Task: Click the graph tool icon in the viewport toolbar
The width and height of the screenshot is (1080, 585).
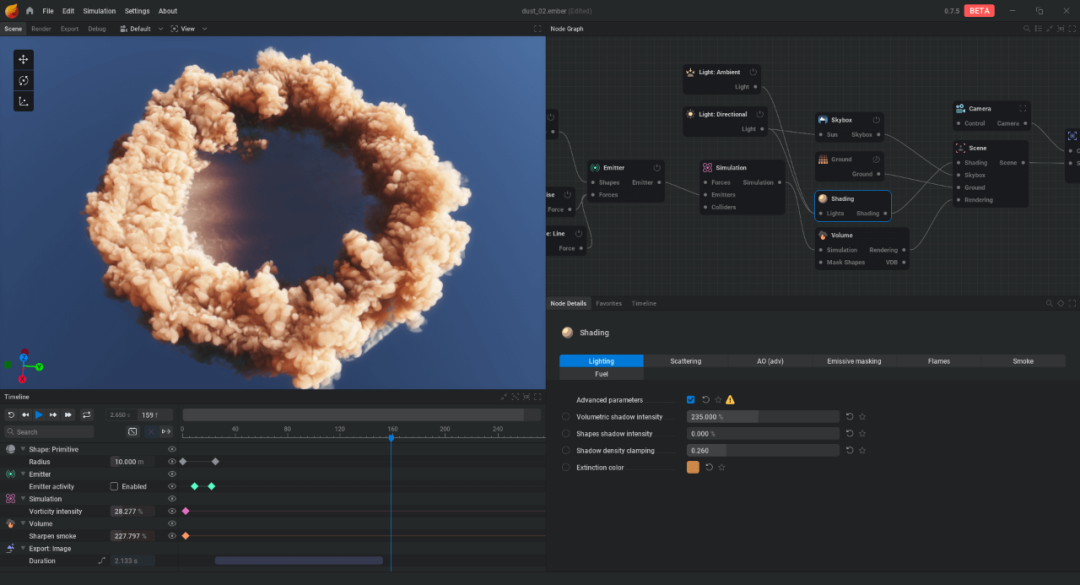Action: tap(23, 100)
